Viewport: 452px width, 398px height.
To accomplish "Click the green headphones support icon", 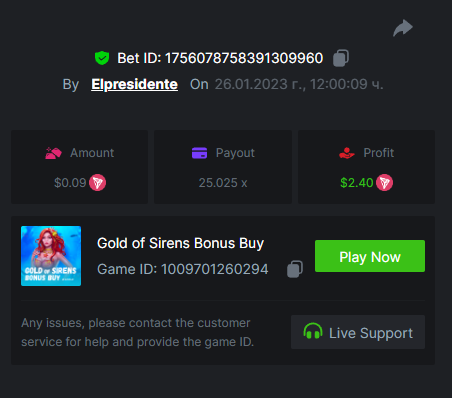I will (x=313, y=331).
